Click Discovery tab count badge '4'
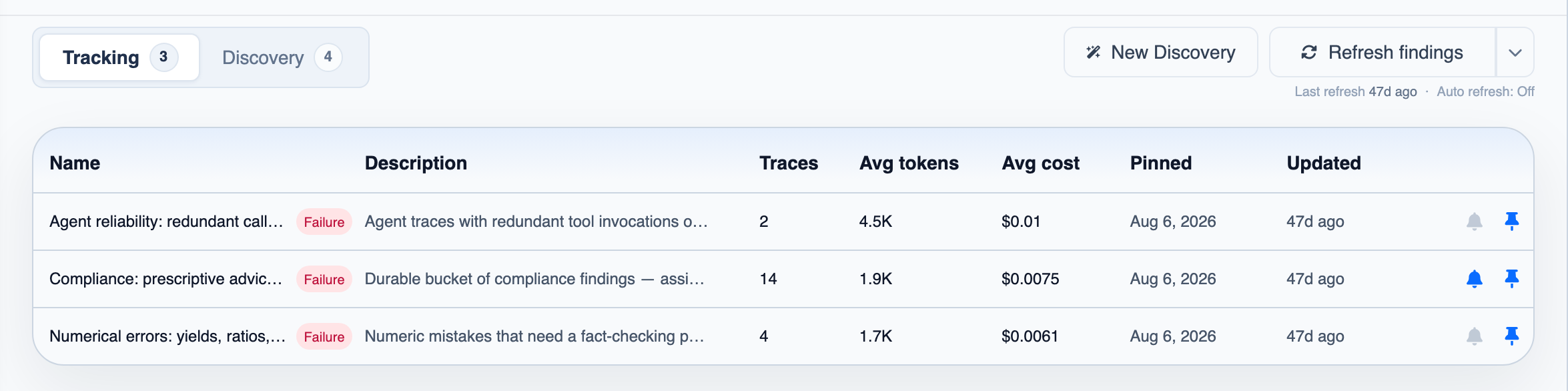Viewport: 1568px width, 391px height. (x=328, y=57)
